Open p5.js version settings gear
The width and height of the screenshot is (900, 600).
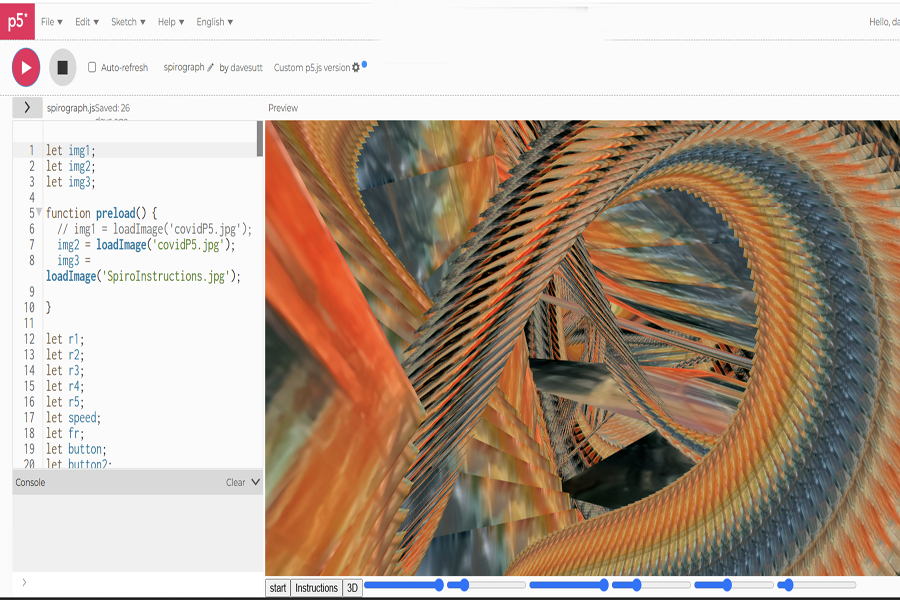[x=356, y=68]
